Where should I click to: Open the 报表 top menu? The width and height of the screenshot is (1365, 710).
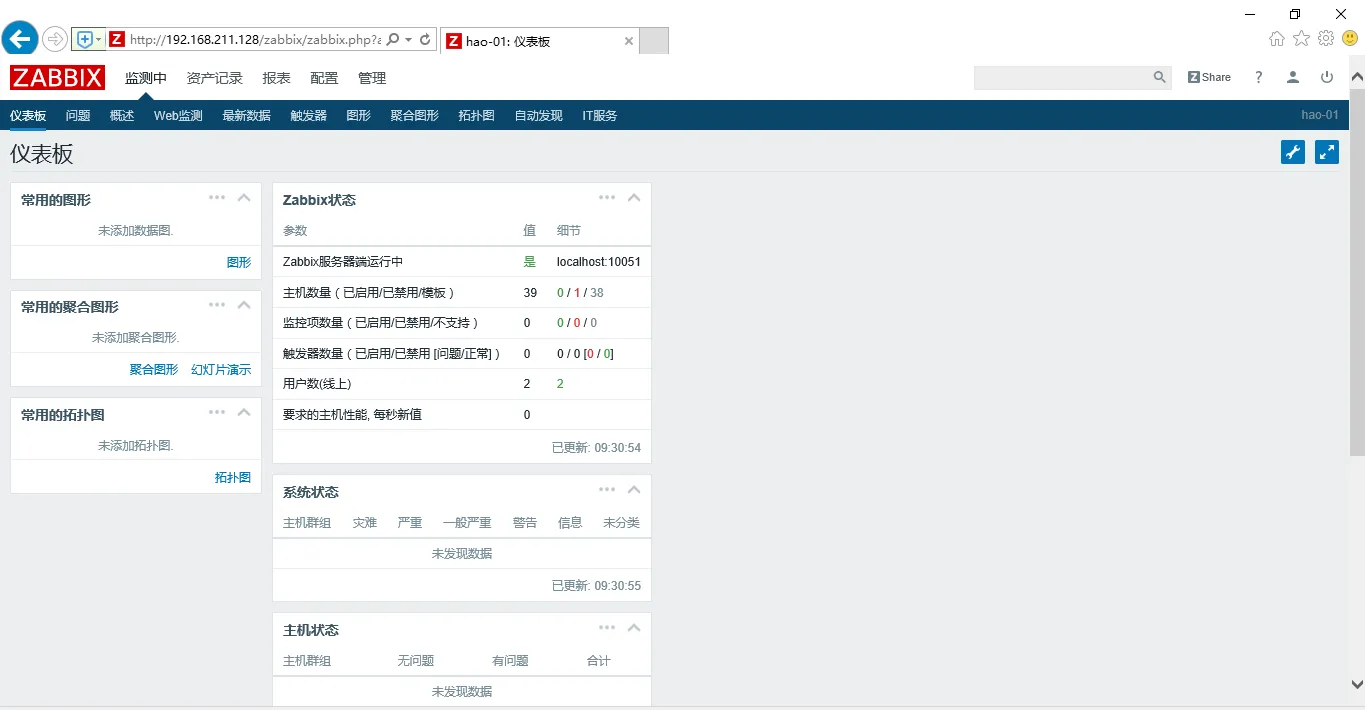[277, 78]
